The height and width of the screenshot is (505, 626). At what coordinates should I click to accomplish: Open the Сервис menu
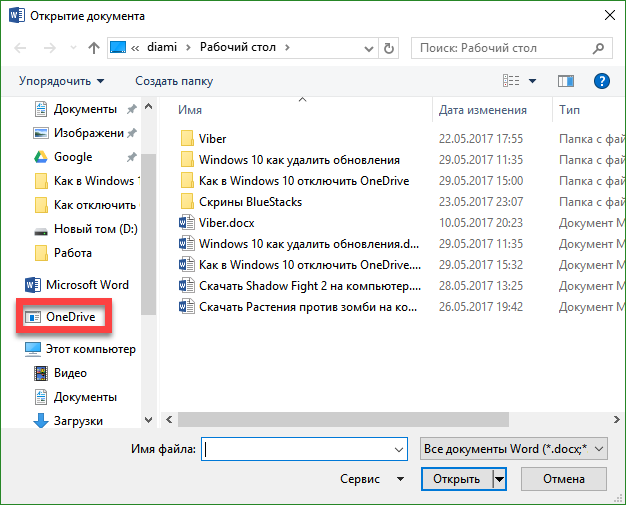[x=369, y=480]
